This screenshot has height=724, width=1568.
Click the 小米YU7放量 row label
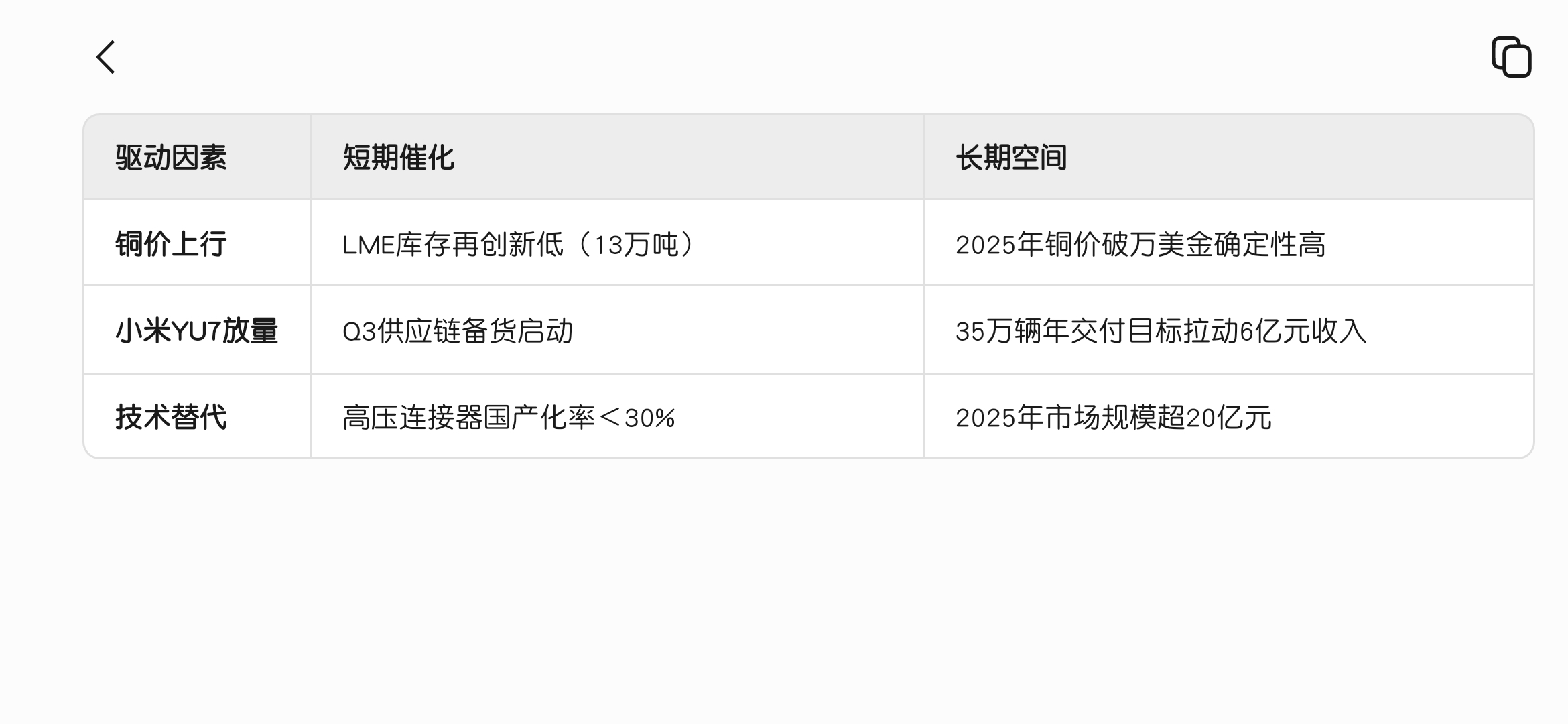[196, 331]
